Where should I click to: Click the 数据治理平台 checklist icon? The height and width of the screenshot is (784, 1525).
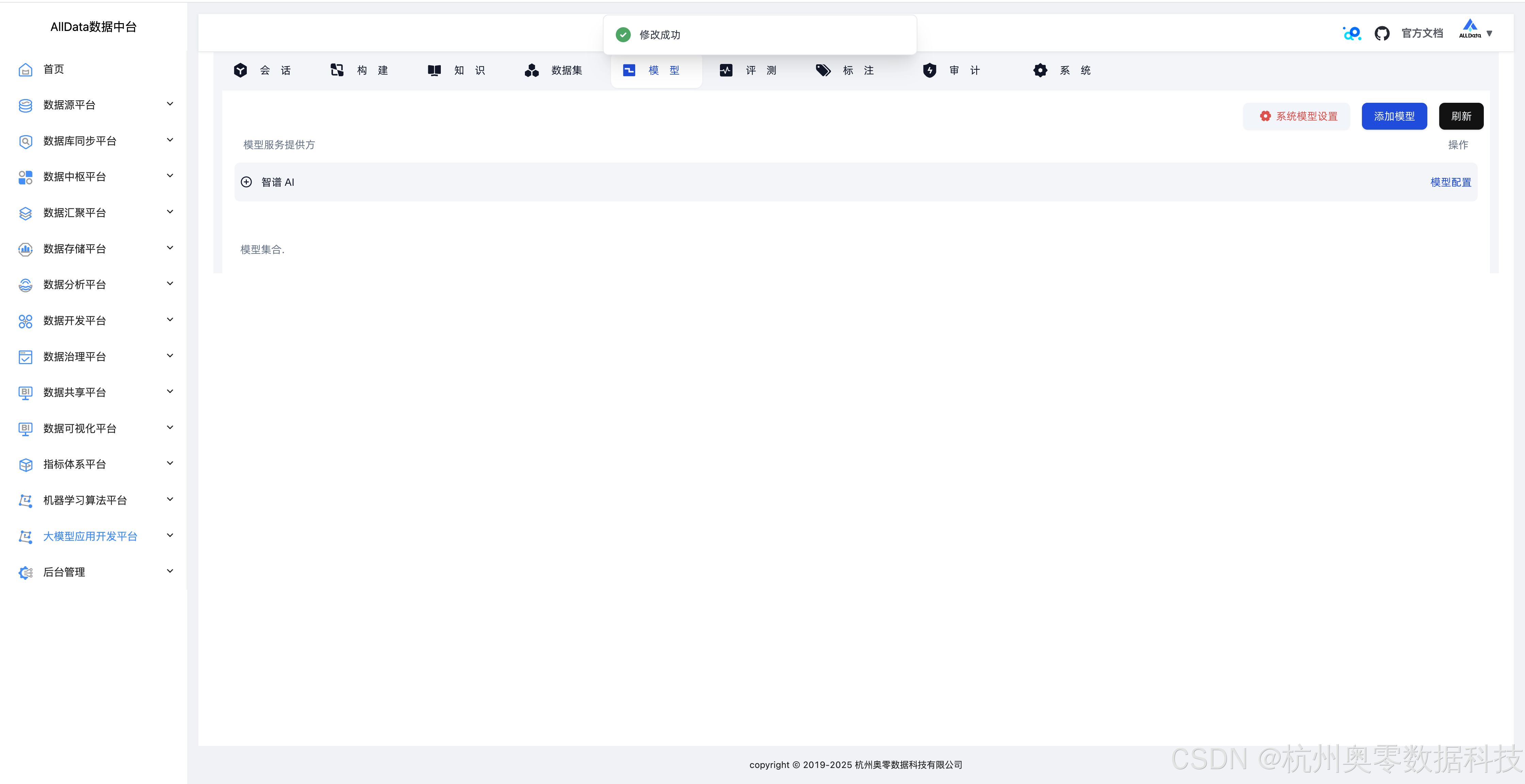[26, 357]
